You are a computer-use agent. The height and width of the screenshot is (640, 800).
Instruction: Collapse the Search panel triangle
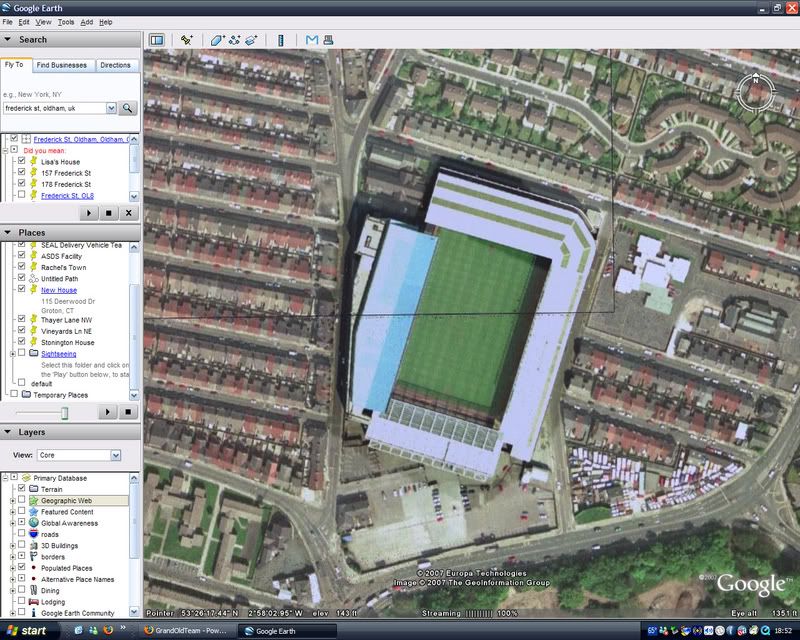click(x=8, y=39)
